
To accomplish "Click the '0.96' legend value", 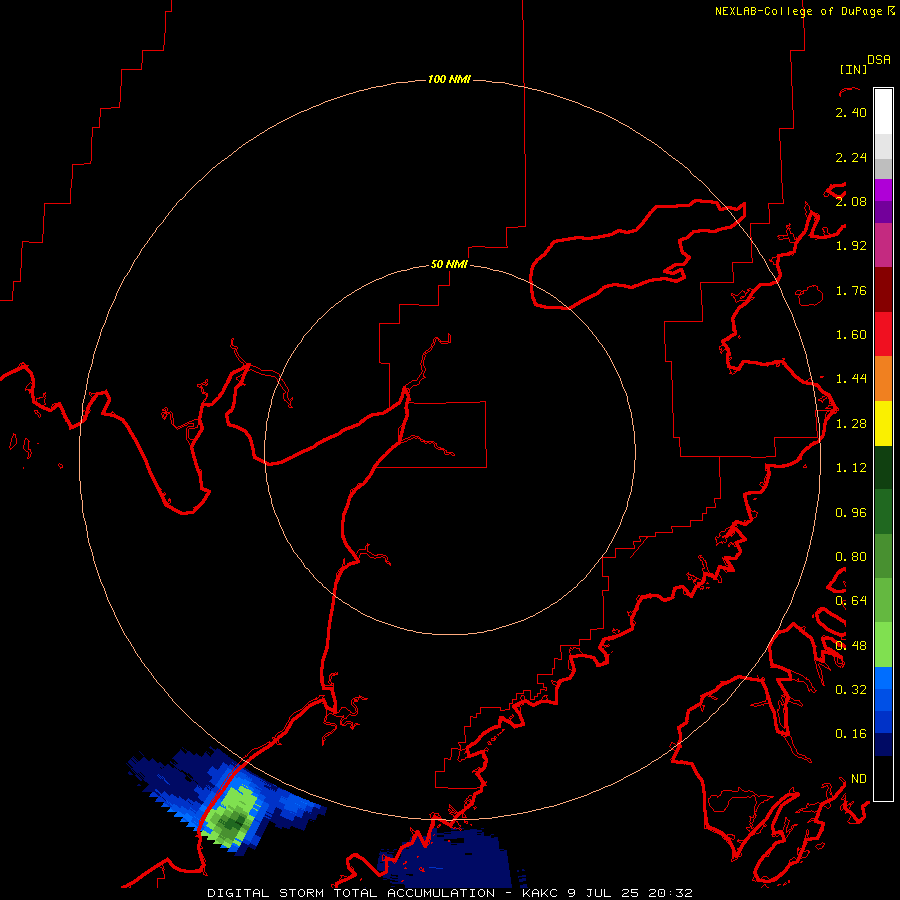I will point(851,513).
